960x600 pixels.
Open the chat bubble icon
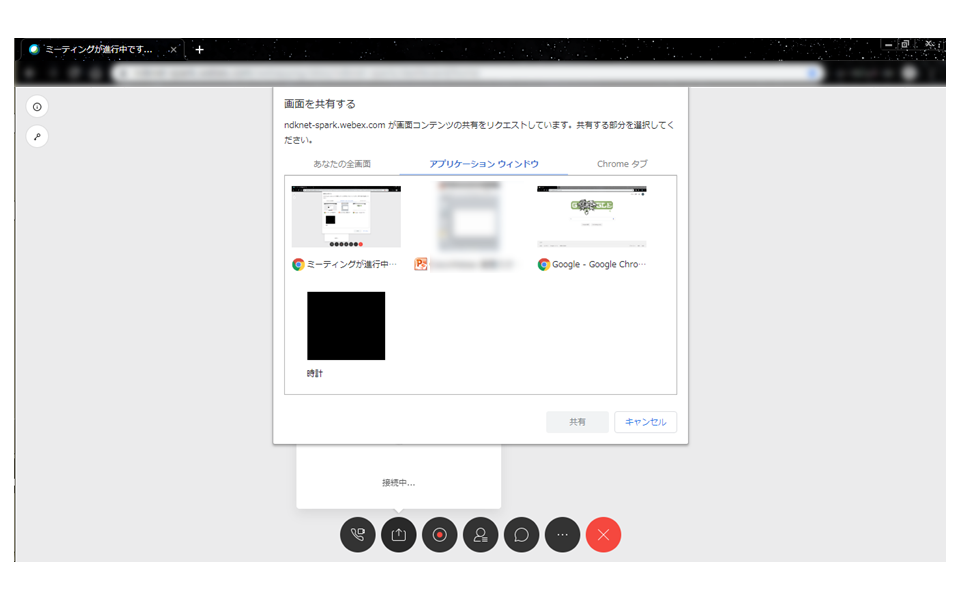tap(522, 534)
